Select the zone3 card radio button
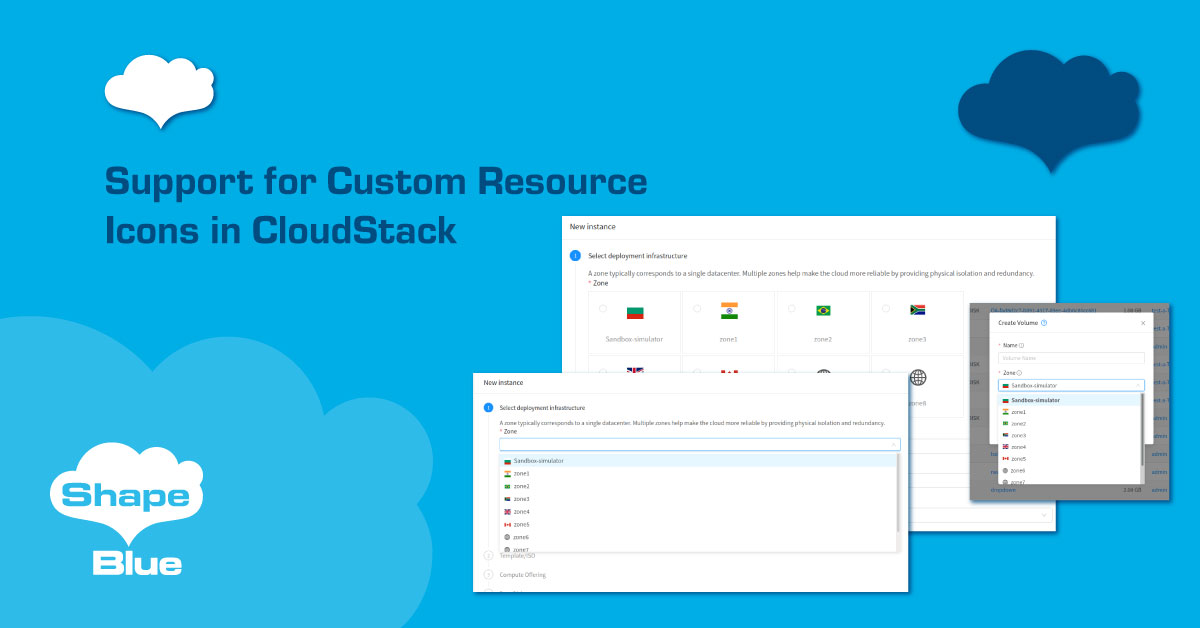The height and width of the screenshot is (628, 1200). 886,309
